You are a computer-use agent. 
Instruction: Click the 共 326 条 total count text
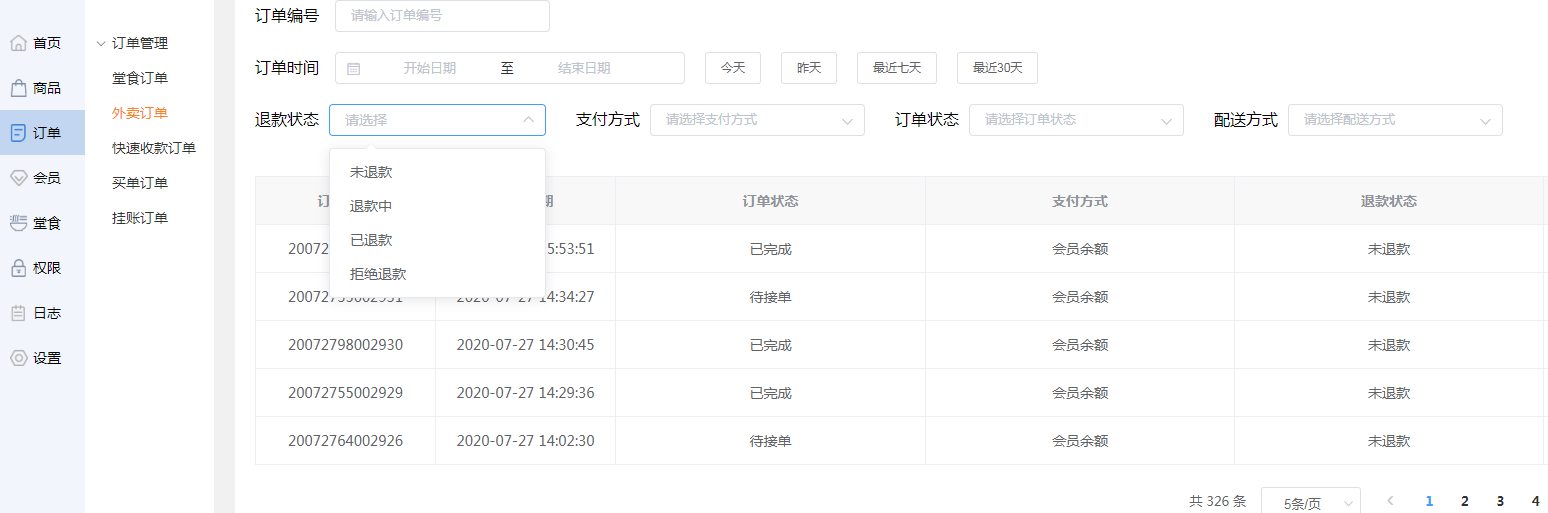coord(1218,501)
